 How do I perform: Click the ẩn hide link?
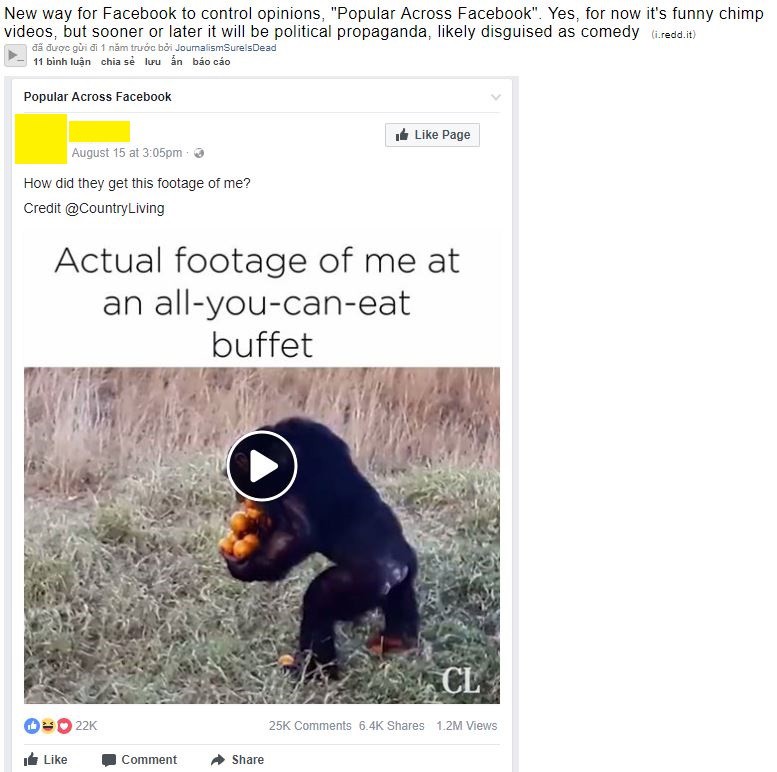[176, 61]
